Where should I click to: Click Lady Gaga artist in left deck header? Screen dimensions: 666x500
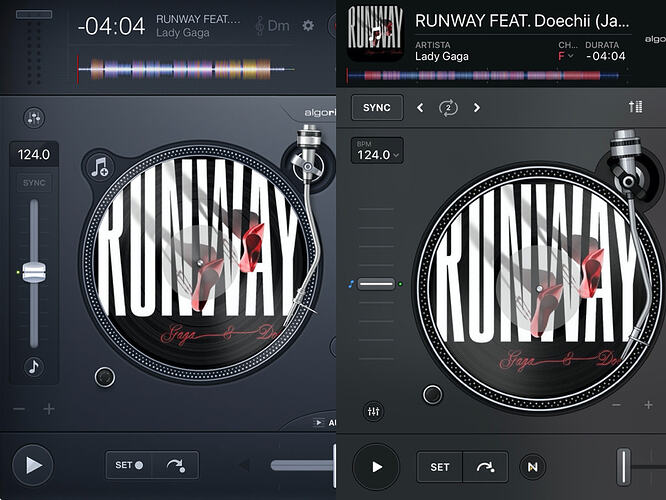pyautogui.click(x=183, y=33)
